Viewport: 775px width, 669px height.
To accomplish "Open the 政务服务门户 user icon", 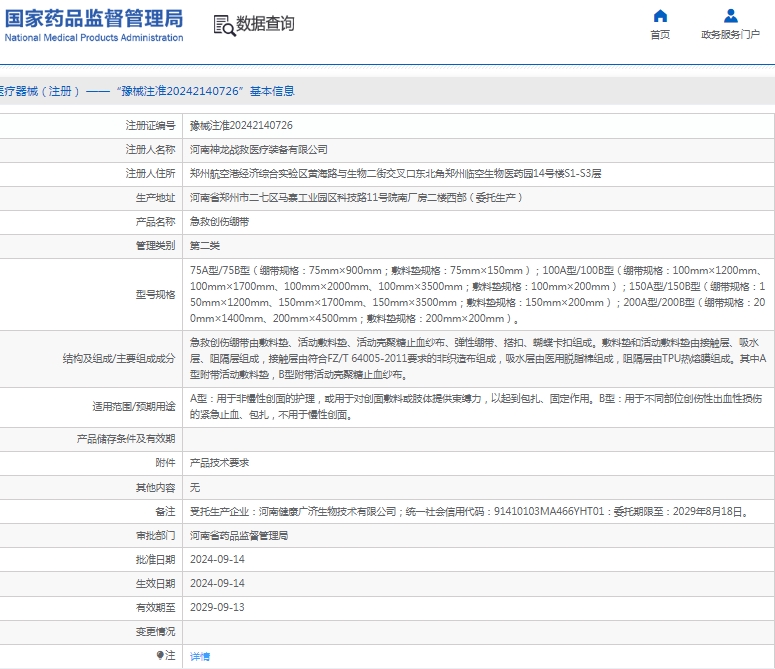I will tap(731, 16).
